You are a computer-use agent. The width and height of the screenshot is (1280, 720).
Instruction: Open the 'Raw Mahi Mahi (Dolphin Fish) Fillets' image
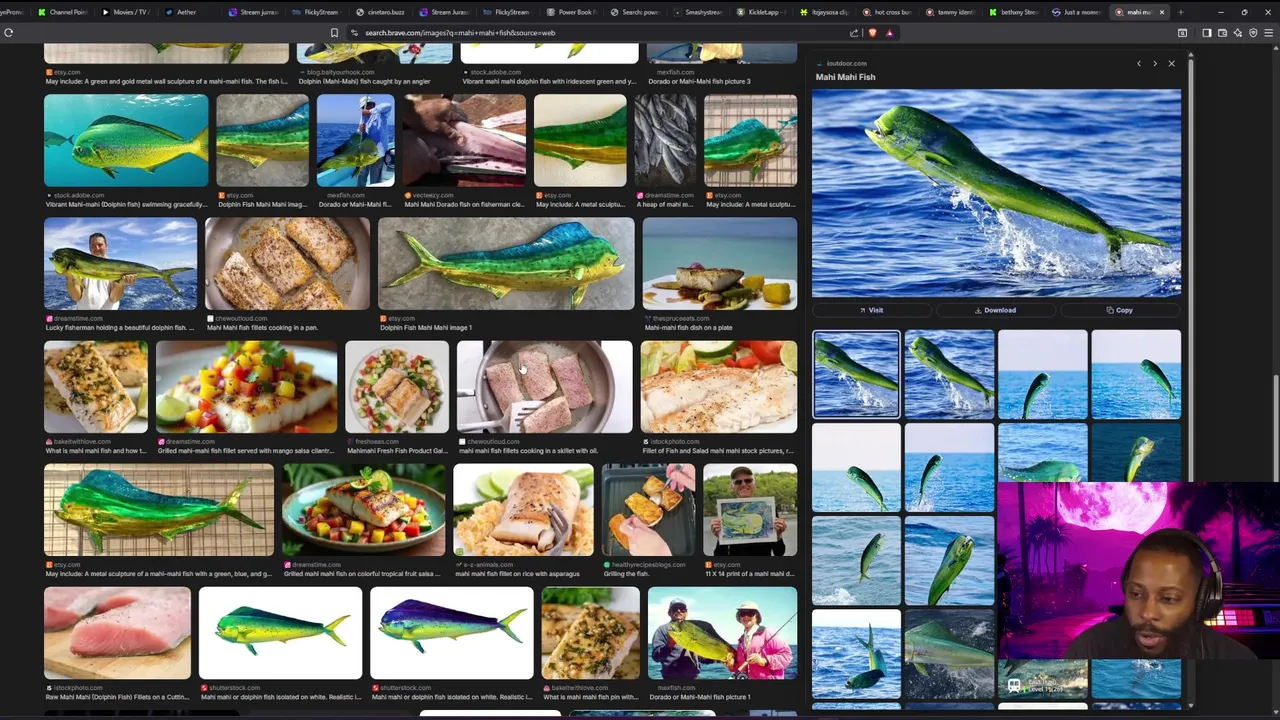[117, 633]
